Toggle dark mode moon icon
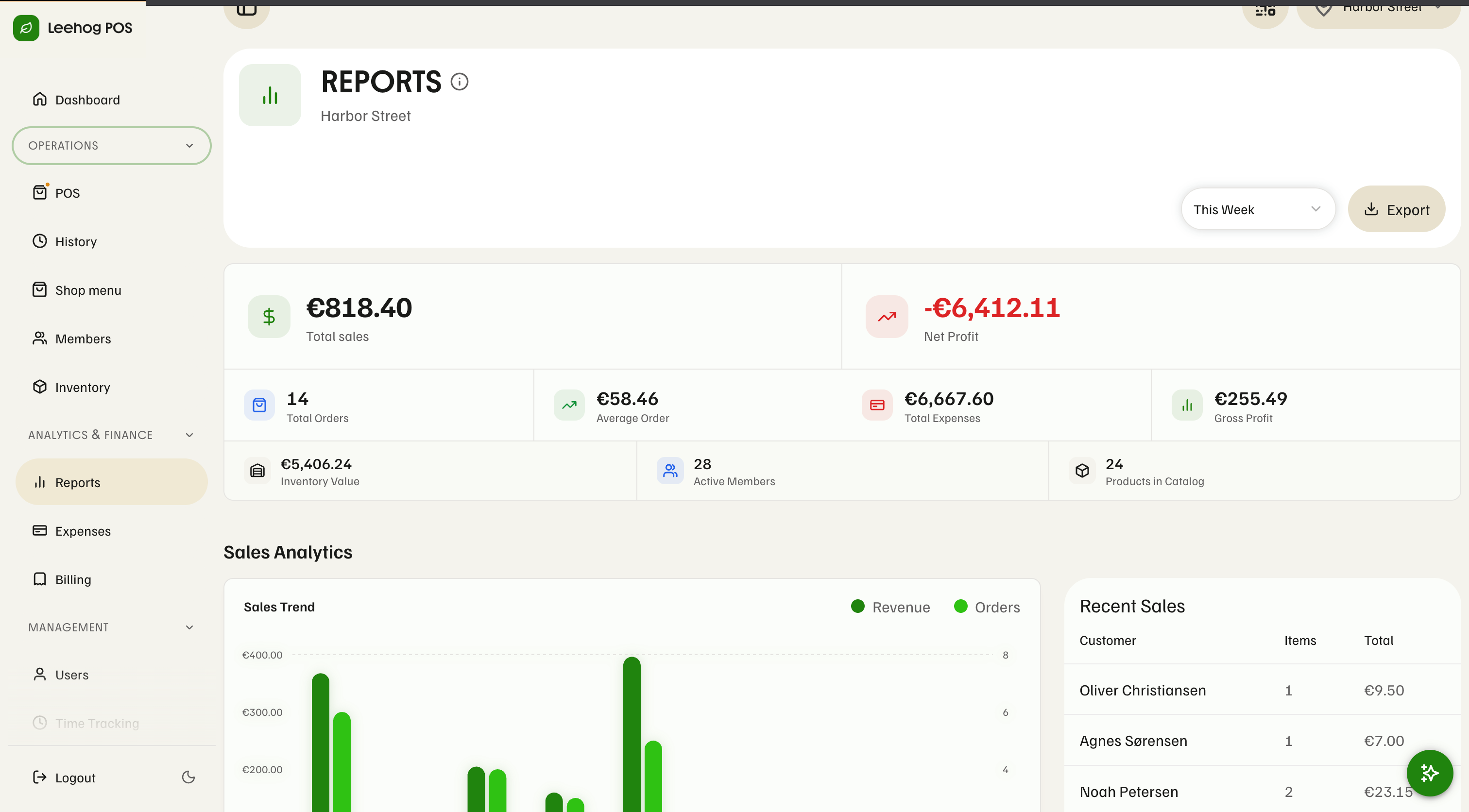Screen dimensions: 1469x812 coord(188,777)
